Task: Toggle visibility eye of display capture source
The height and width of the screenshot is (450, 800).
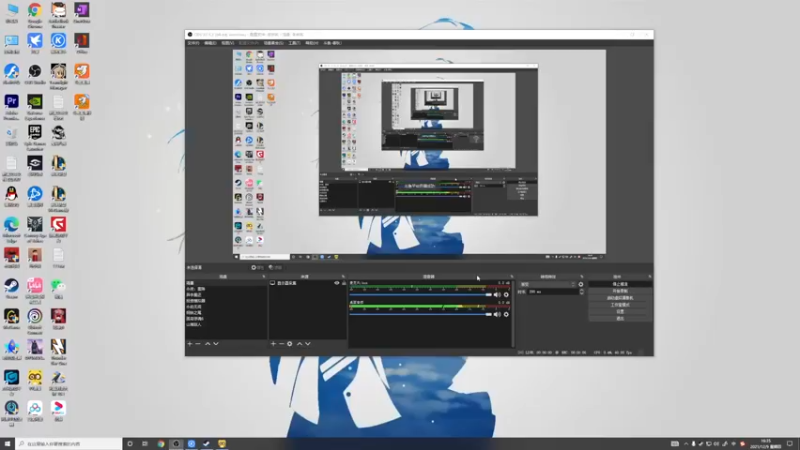Action: coord(337,283)
